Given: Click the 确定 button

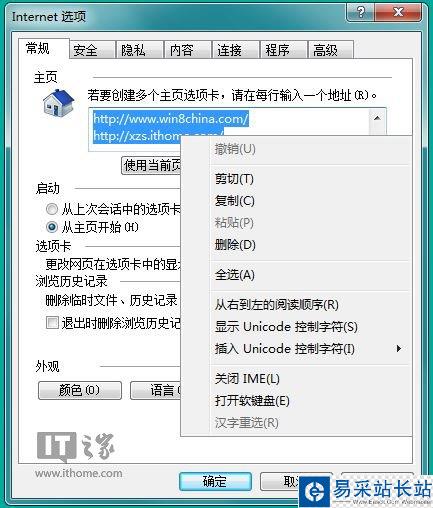Looking at the screenshot, I should (x=215, y=481).
